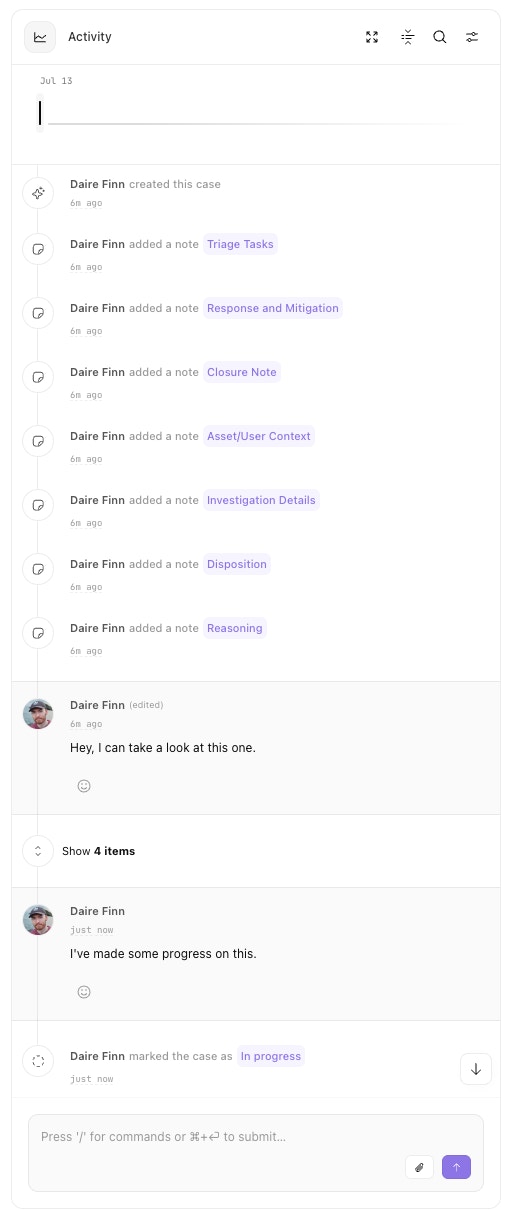The width and height of the screenshot is (512, 1216).
Task: Click the expand chevrons beside Show 4 items
Action: 38,851
